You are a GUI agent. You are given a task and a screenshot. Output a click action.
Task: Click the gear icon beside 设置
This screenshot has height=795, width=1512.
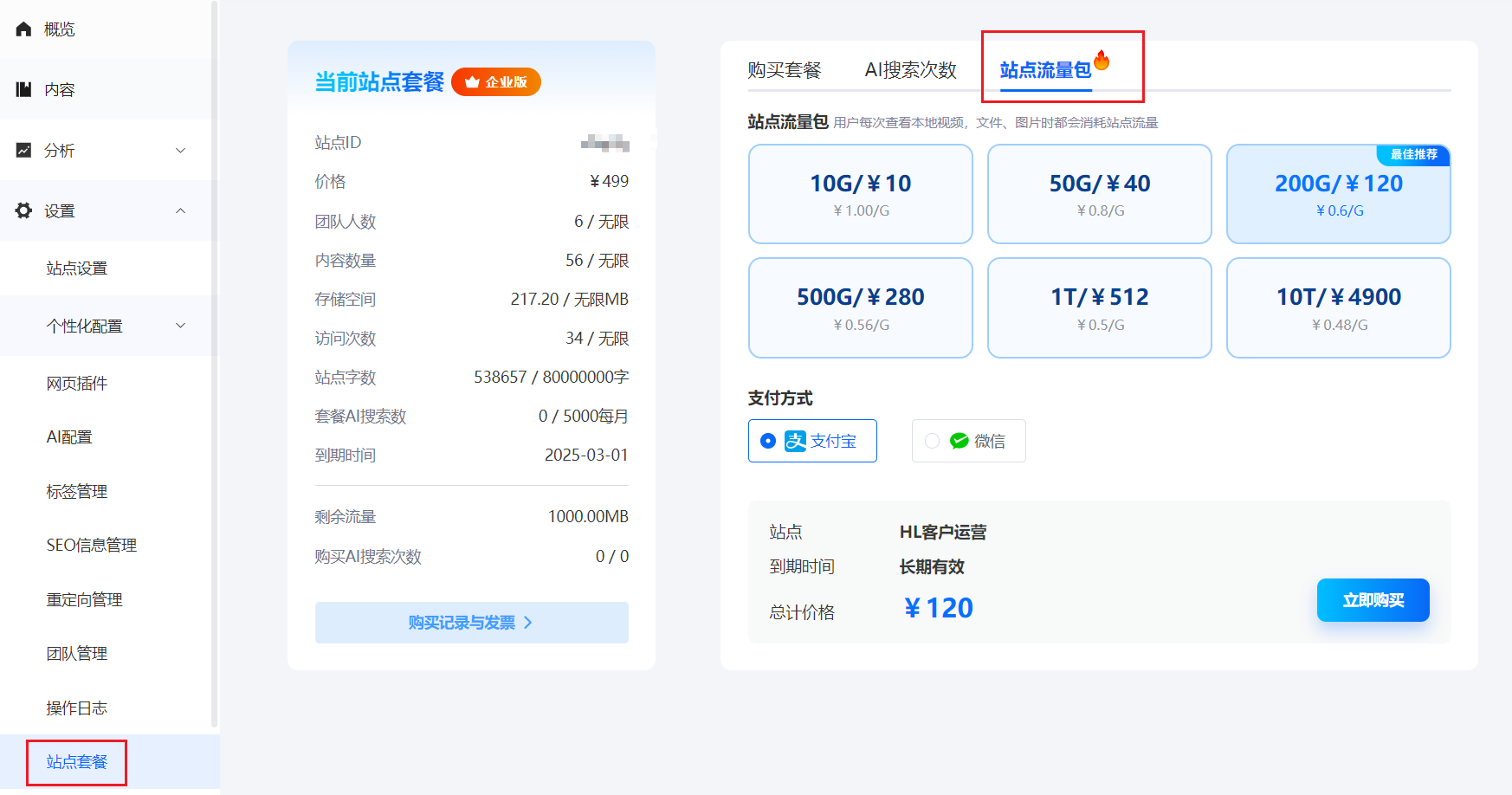pyautogui.click(x=23, y=210)
